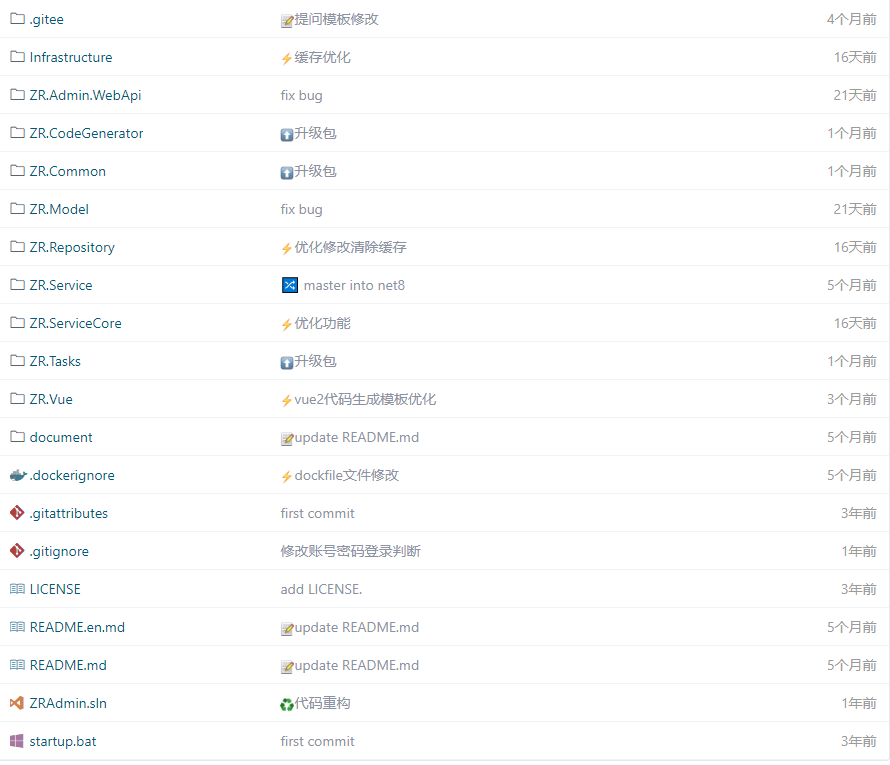
Task: Open the ZR.Vue folder
Action: 51,400
